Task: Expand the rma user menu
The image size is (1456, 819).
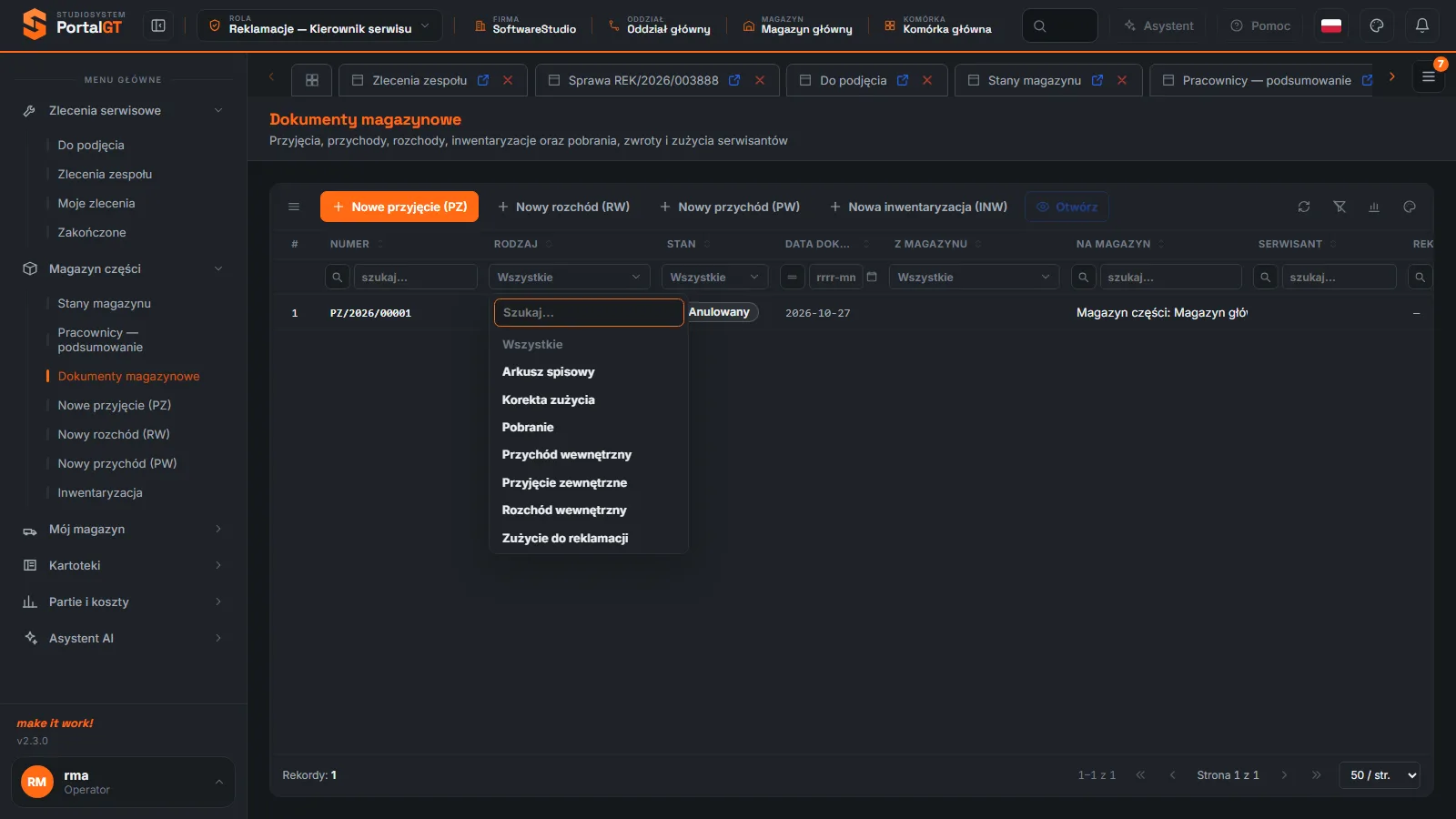Action: tap(123, 782)
